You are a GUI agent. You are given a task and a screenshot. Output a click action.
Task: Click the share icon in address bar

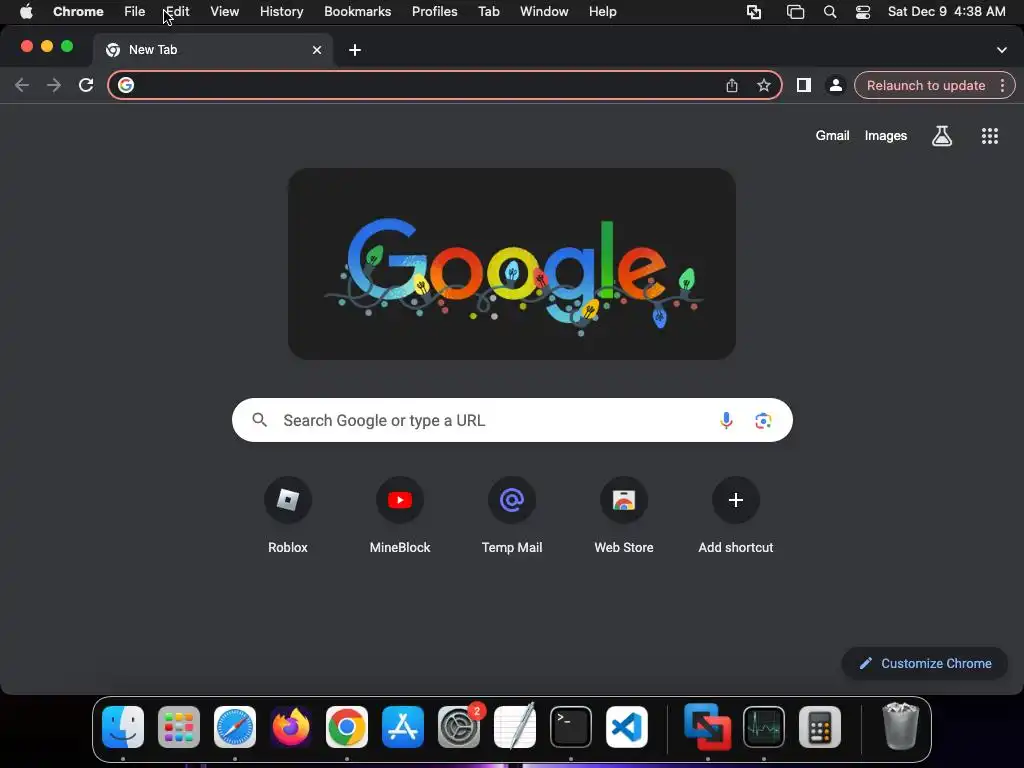tap(731, 85)
